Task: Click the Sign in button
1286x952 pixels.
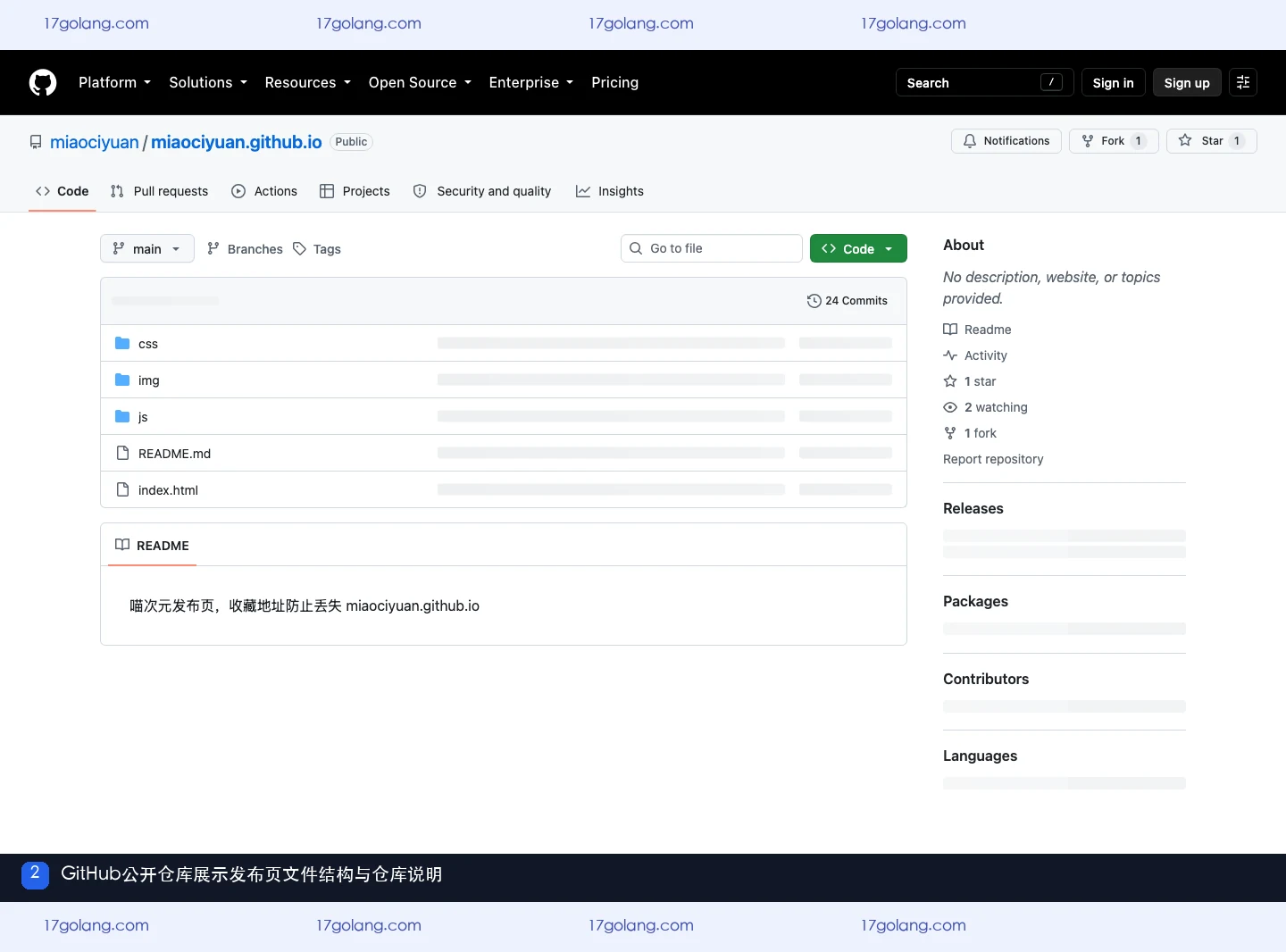Action: click(1113, 82)
